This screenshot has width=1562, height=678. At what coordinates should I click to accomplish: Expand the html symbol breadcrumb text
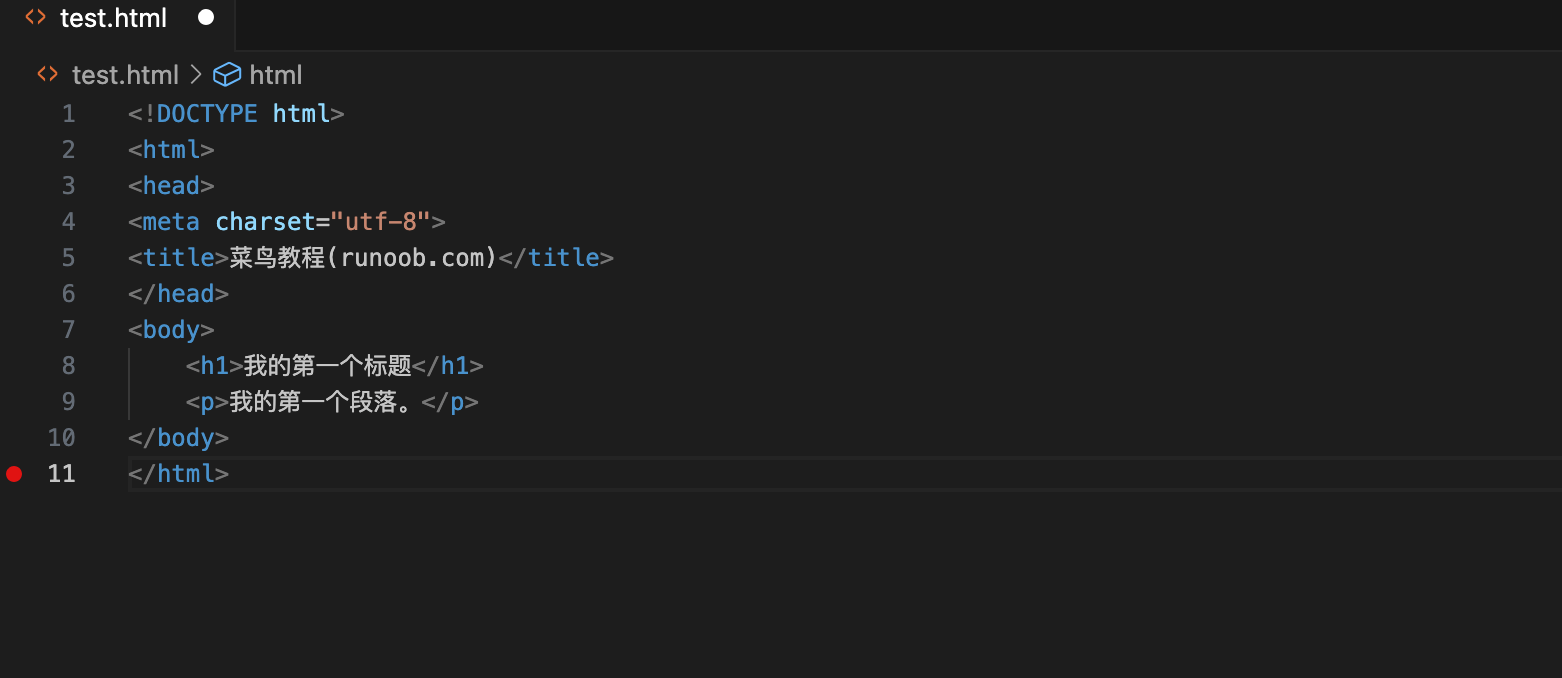275,75
